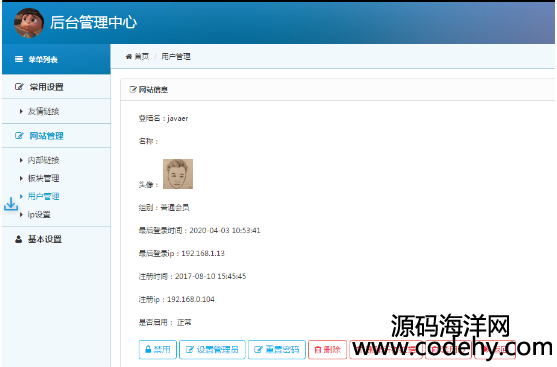Click the 设置管理员 button
The height and width of the screenshot is (367, 557).
point(212,350)
